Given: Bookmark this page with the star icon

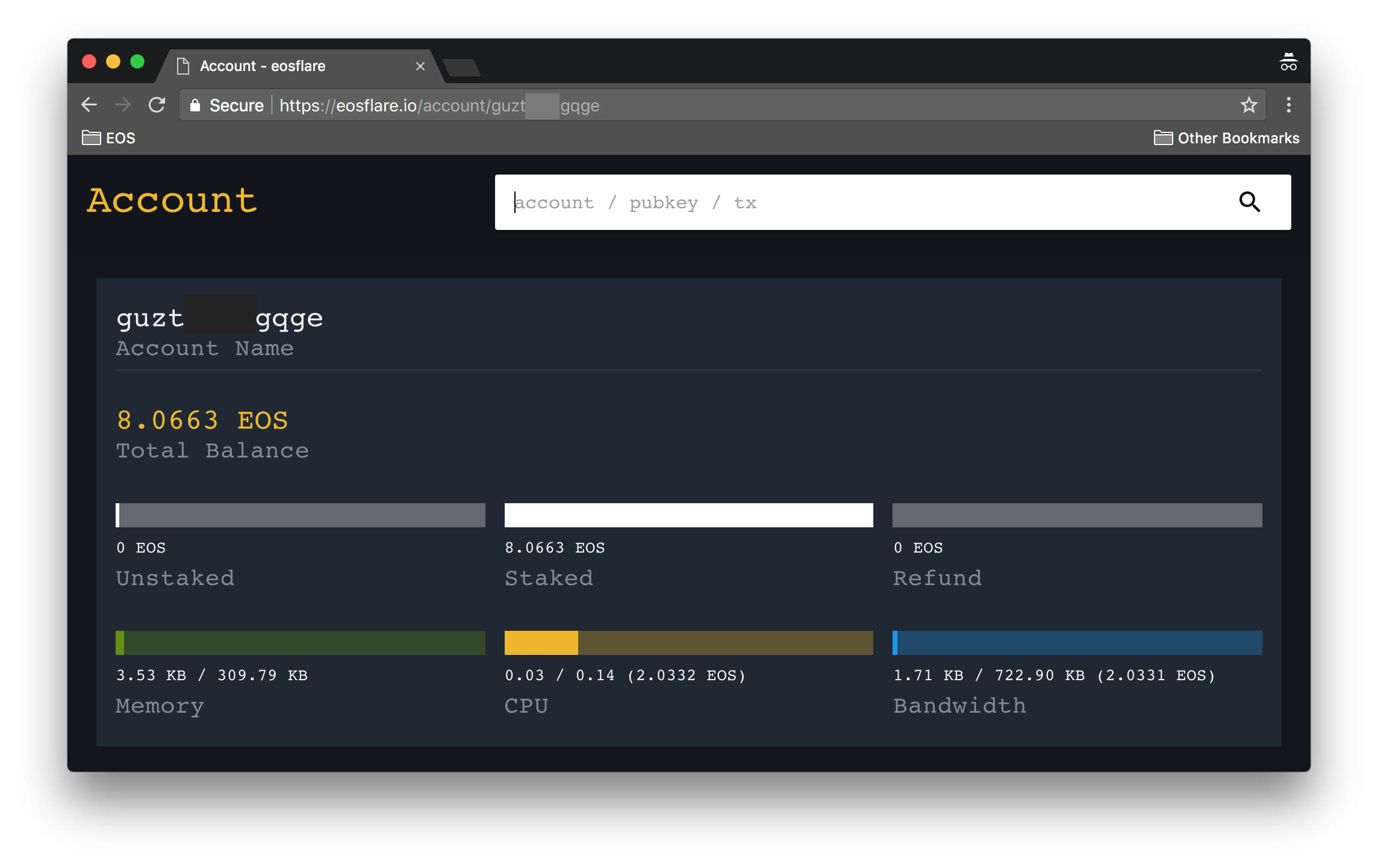Looking at the screenshot, I should coord(1249,105).
